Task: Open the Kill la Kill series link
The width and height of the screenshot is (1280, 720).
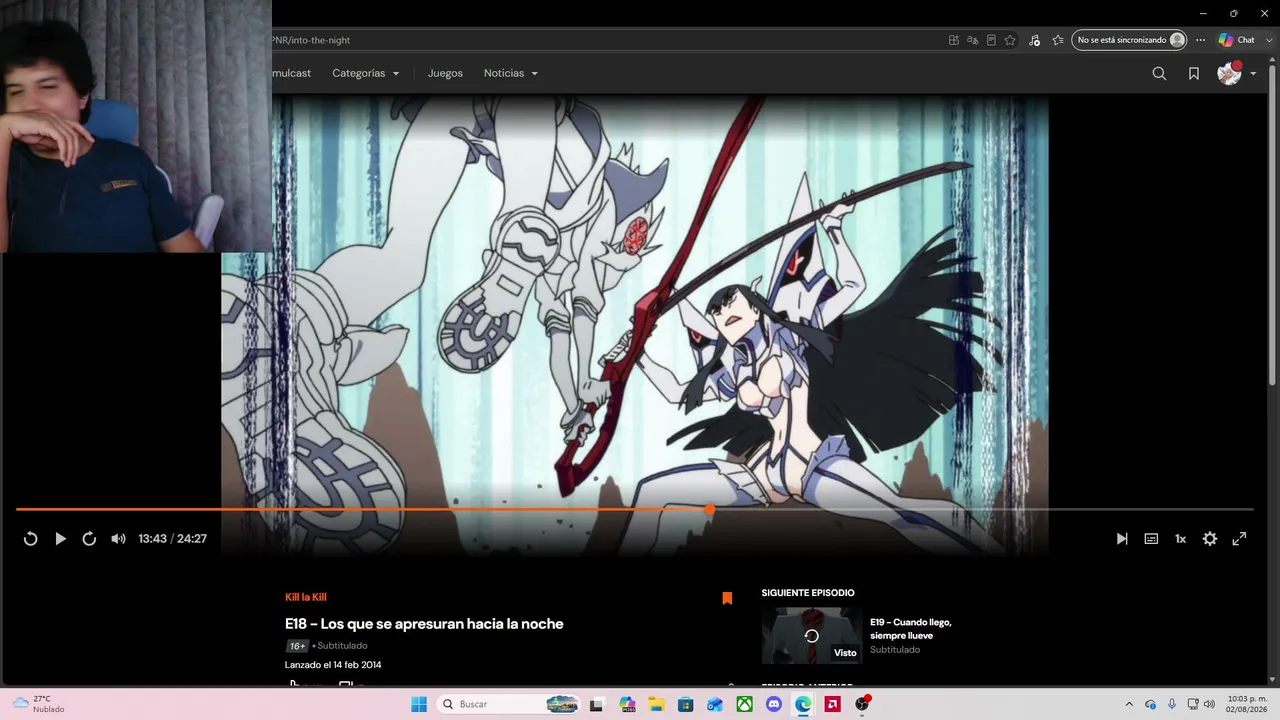Action: 306,597
